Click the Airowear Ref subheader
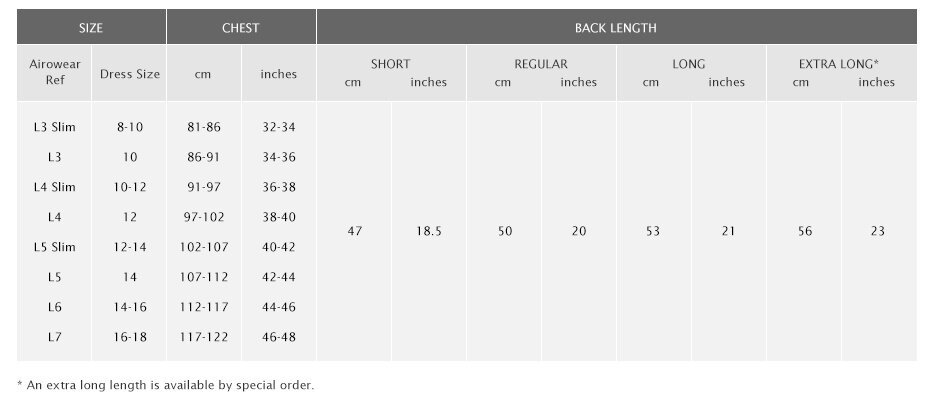 [x=54, y=71]
